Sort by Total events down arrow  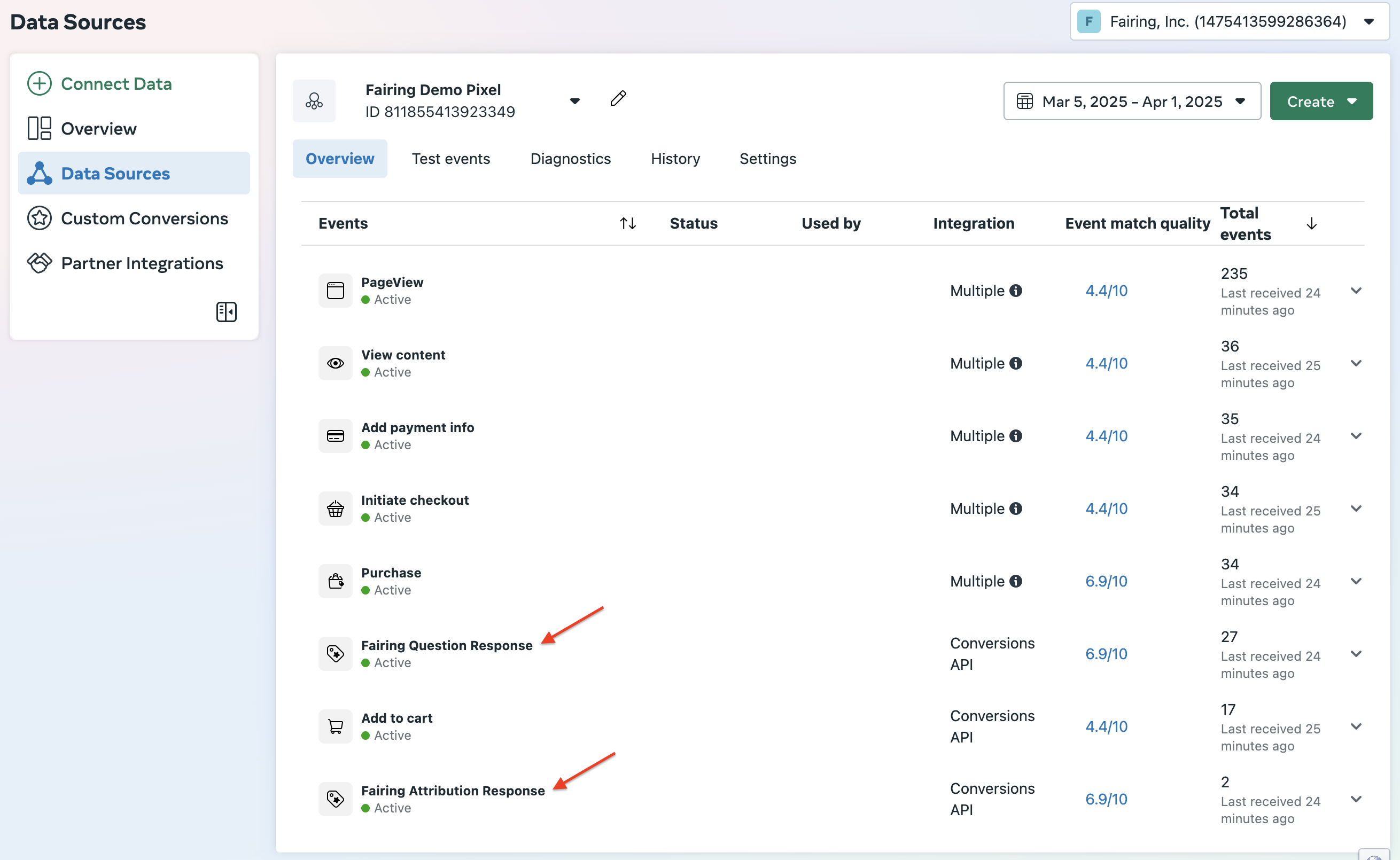pyautogui.click(x=1311, y=223)
